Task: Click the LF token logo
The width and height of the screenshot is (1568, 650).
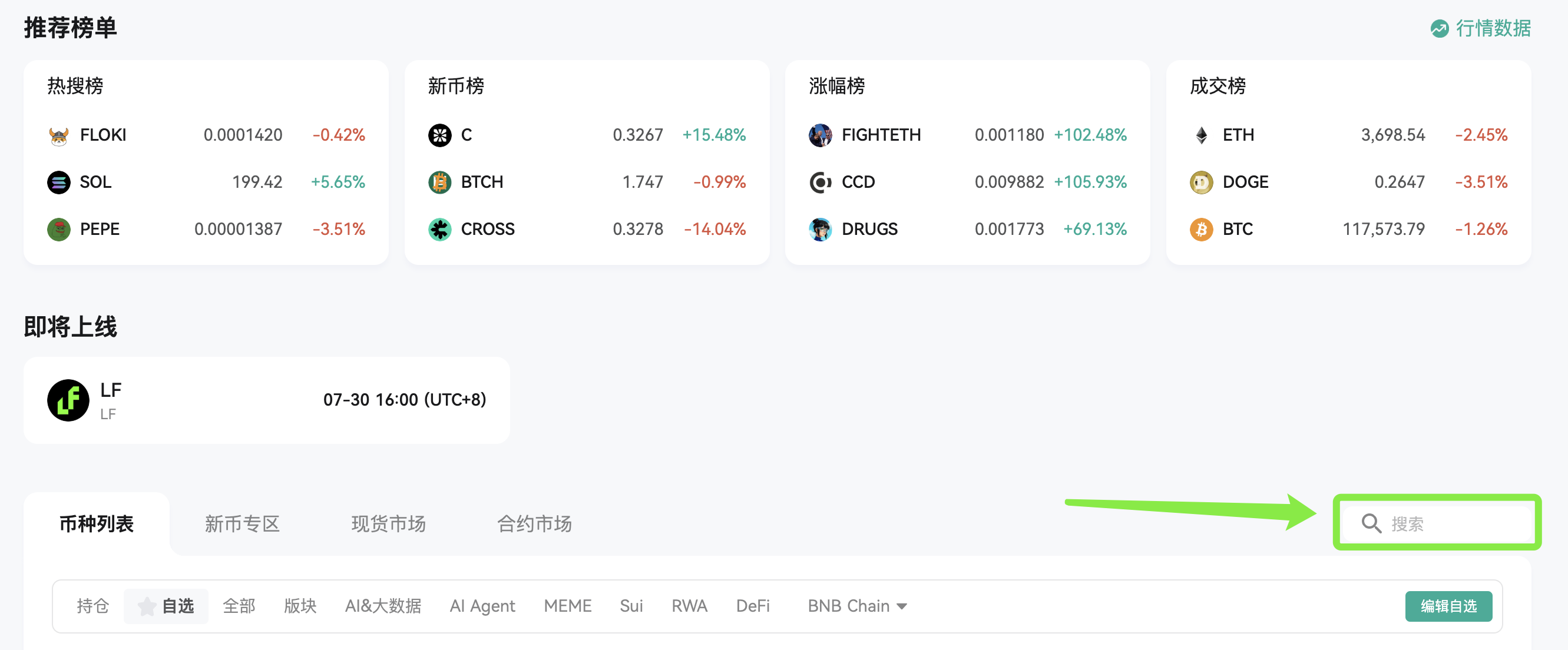Action: (x=68, y=400)
